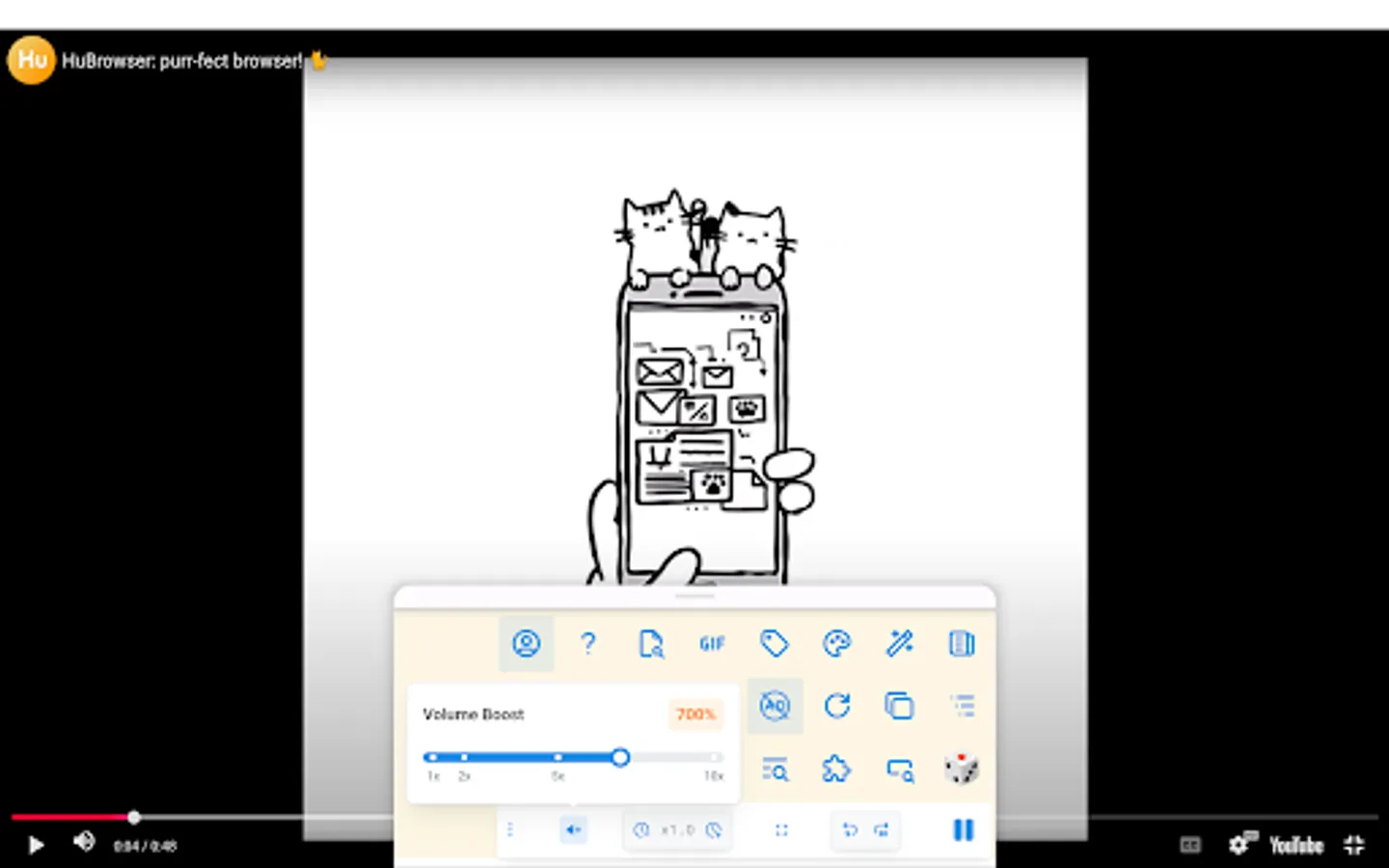The image size is (1389, 868).
Task: Collapse the panel using the top drag handle
Action: 694,596
